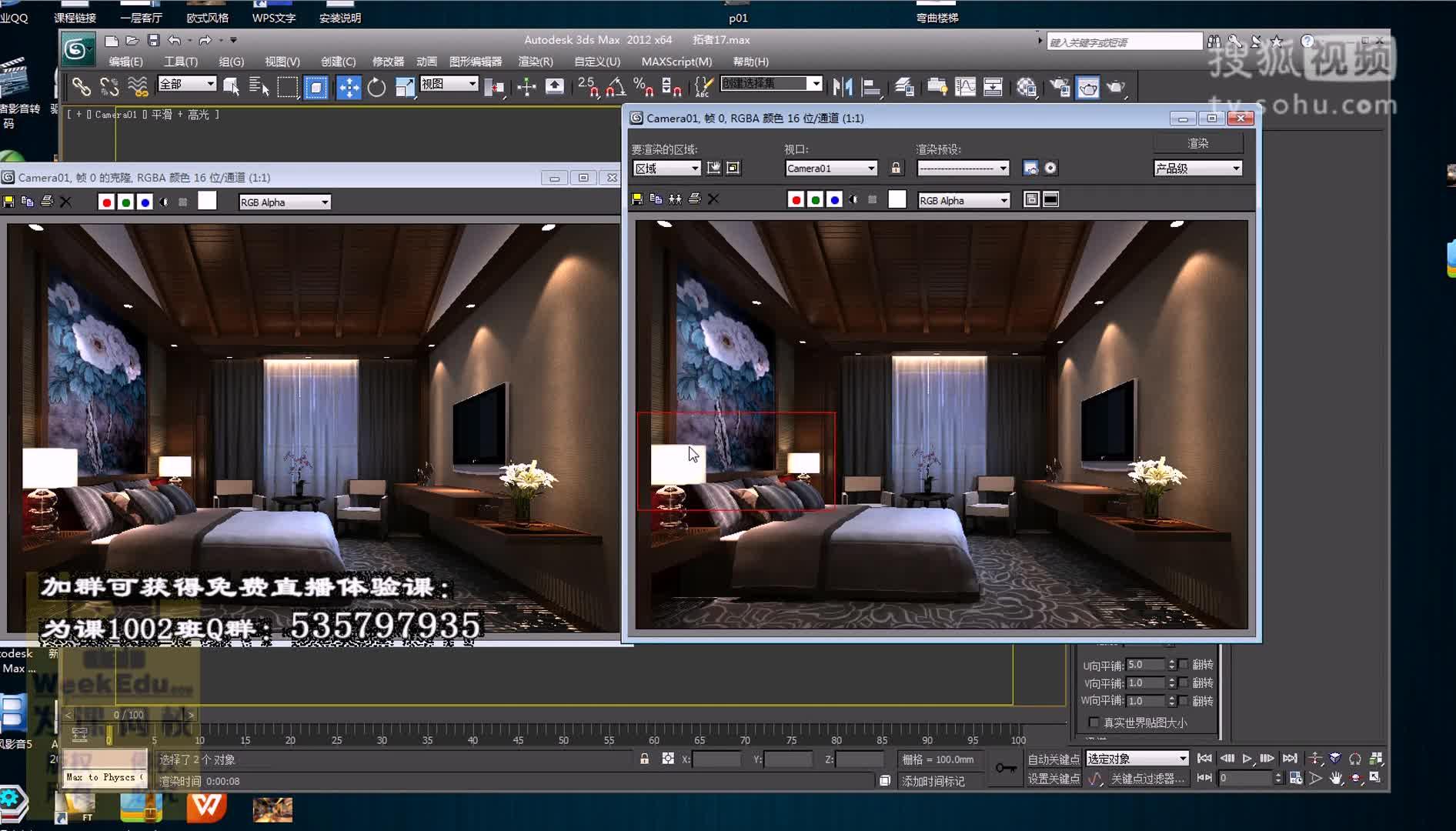Click Auto Region Selected icon
This screenshot has width=1456, height=831.
click(x=733, y=168)
